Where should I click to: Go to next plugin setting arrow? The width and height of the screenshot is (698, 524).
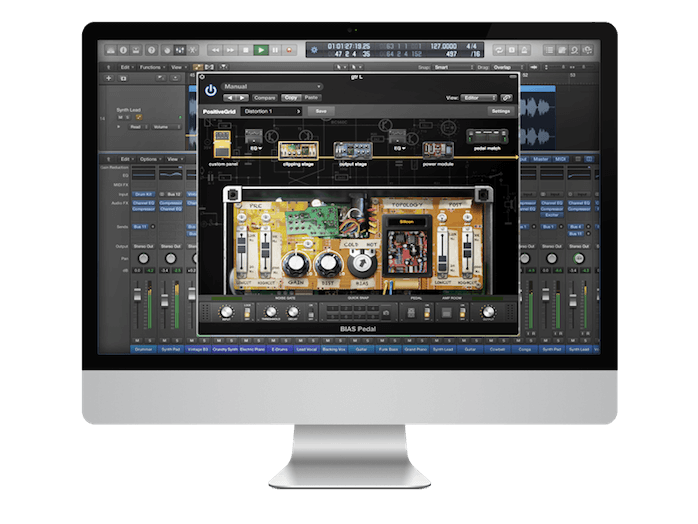(242, 97)
